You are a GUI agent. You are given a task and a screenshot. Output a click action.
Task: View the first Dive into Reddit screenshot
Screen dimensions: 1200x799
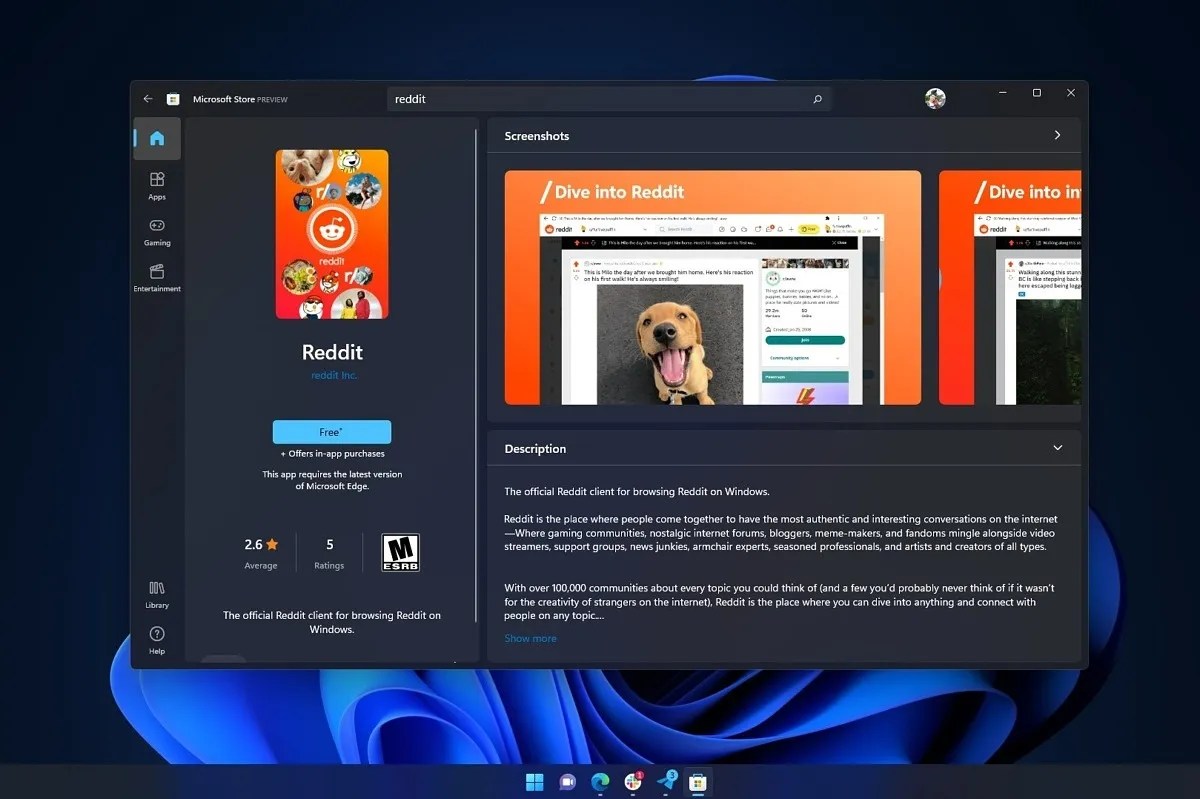click(x=712, y=288)
